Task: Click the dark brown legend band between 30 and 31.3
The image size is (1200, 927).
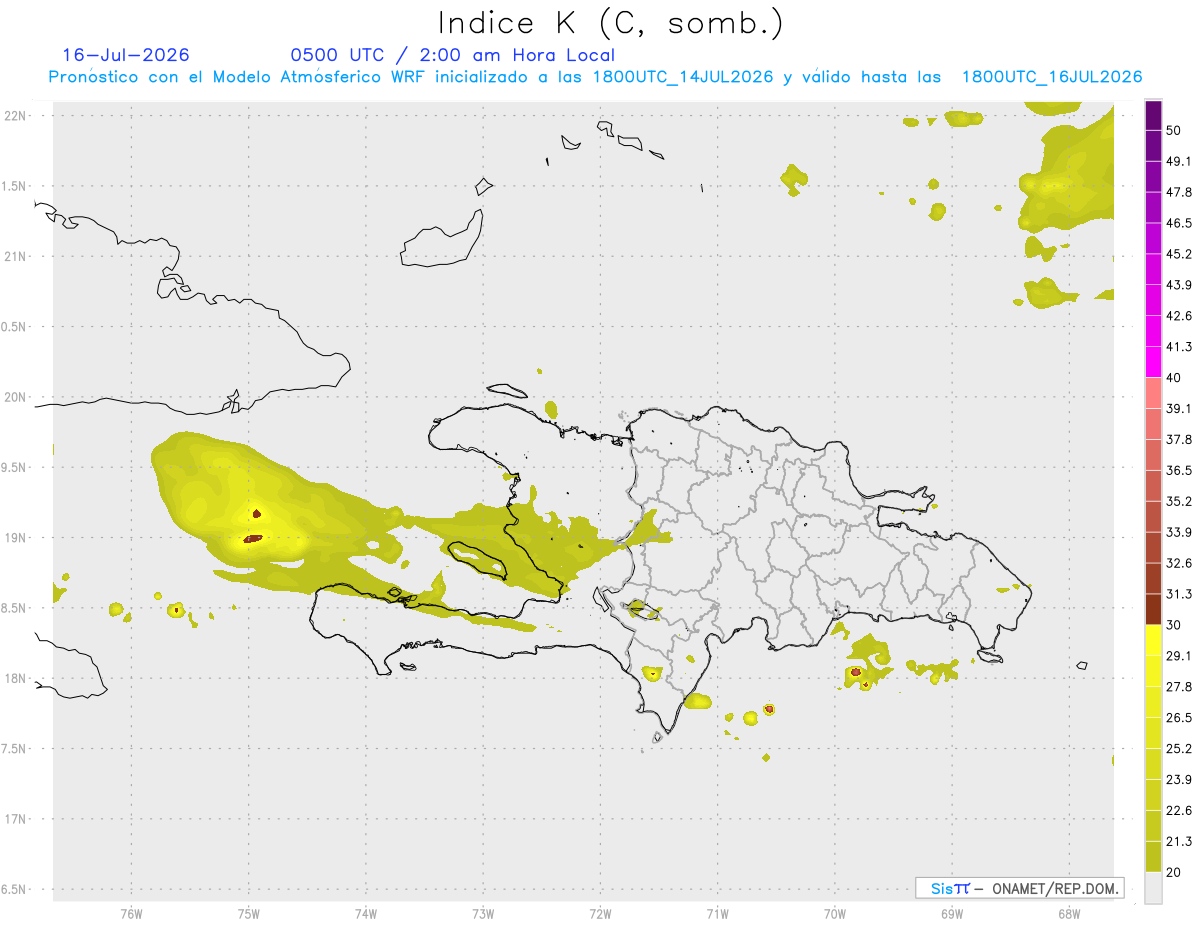Action: click(1153, 609)
